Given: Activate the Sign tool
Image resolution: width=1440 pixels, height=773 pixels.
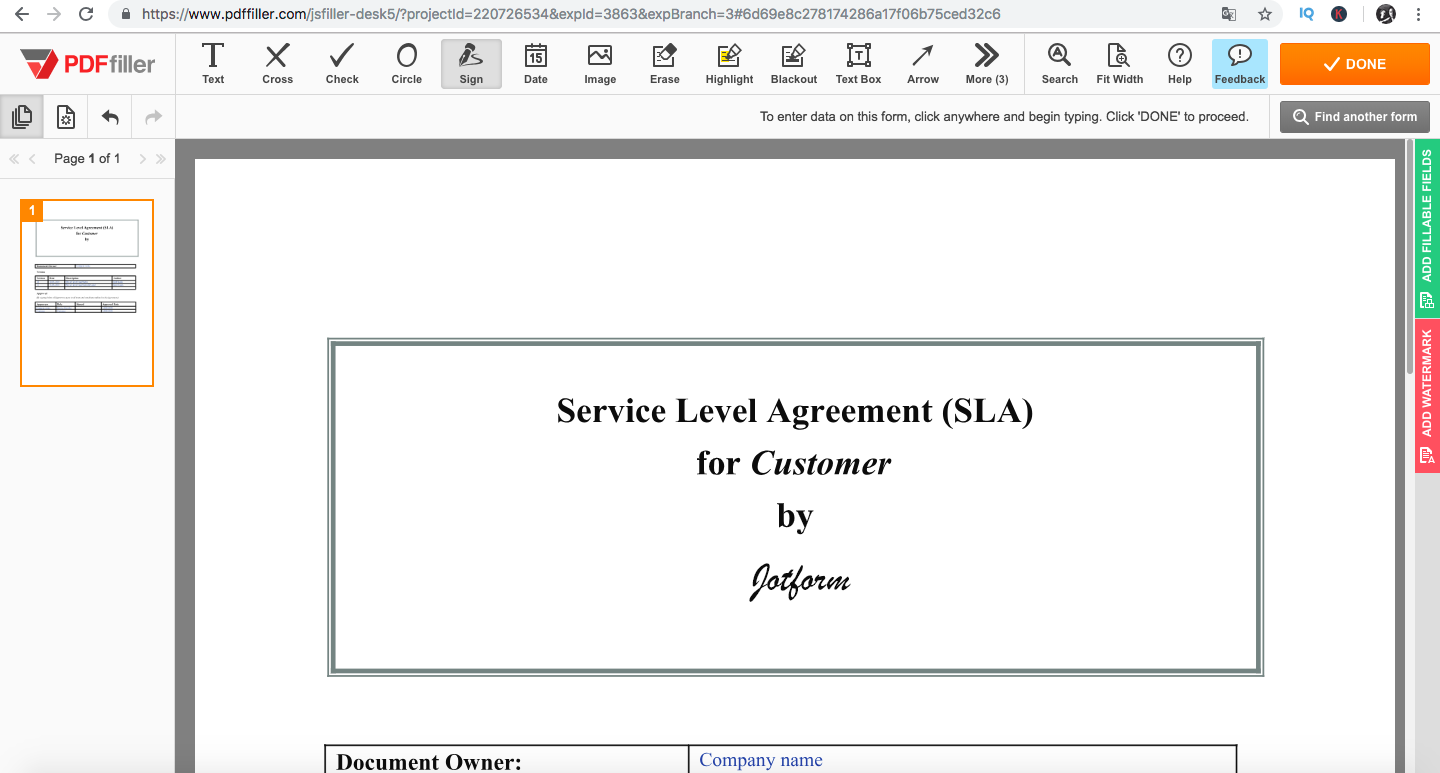Looking at the screenshot, I should point(471,64).
